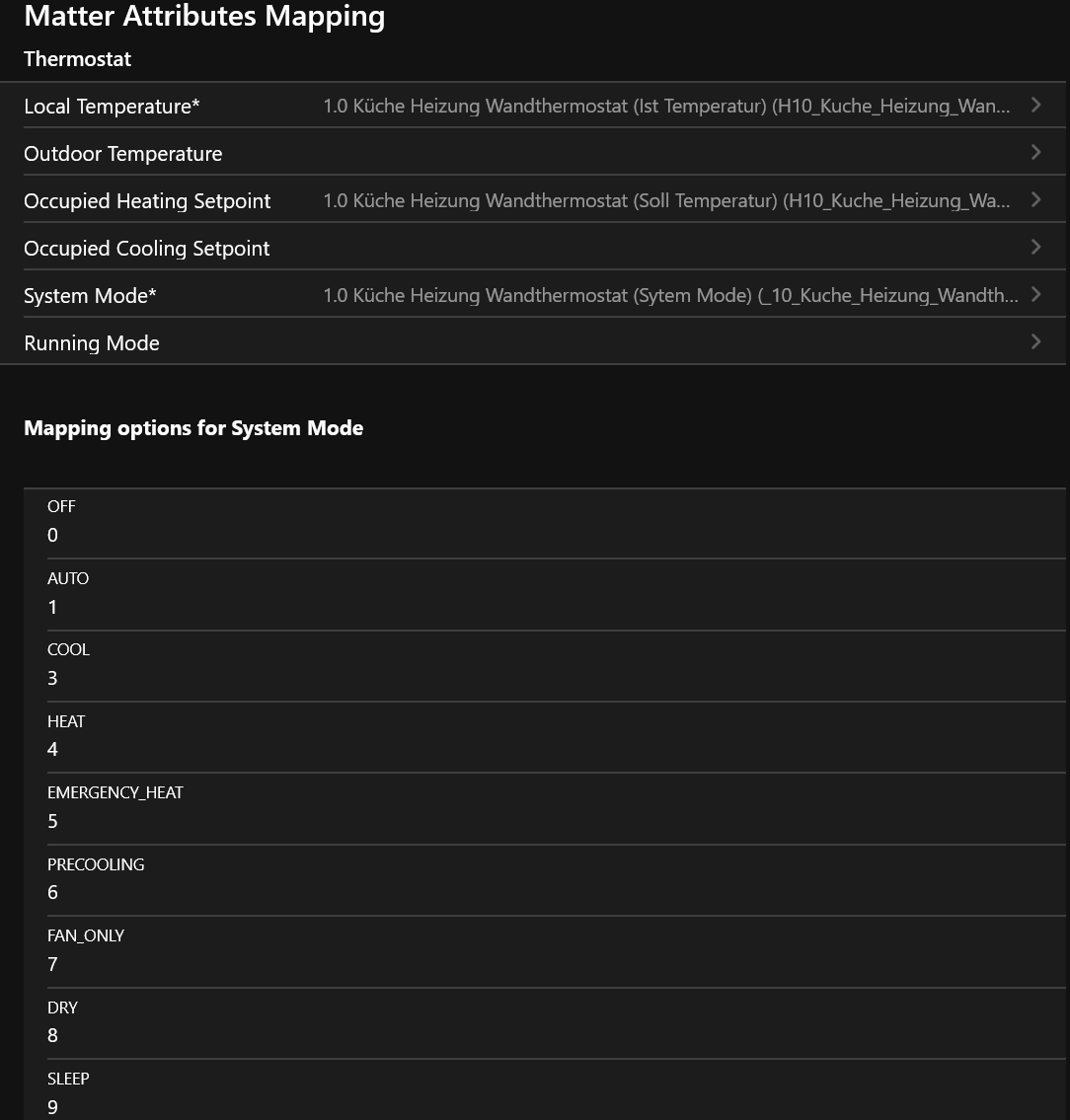This screenshot has width=1070, height=1120.
Task: Open the Outdoor Temperature chevron arrow
Action: 1035,152
